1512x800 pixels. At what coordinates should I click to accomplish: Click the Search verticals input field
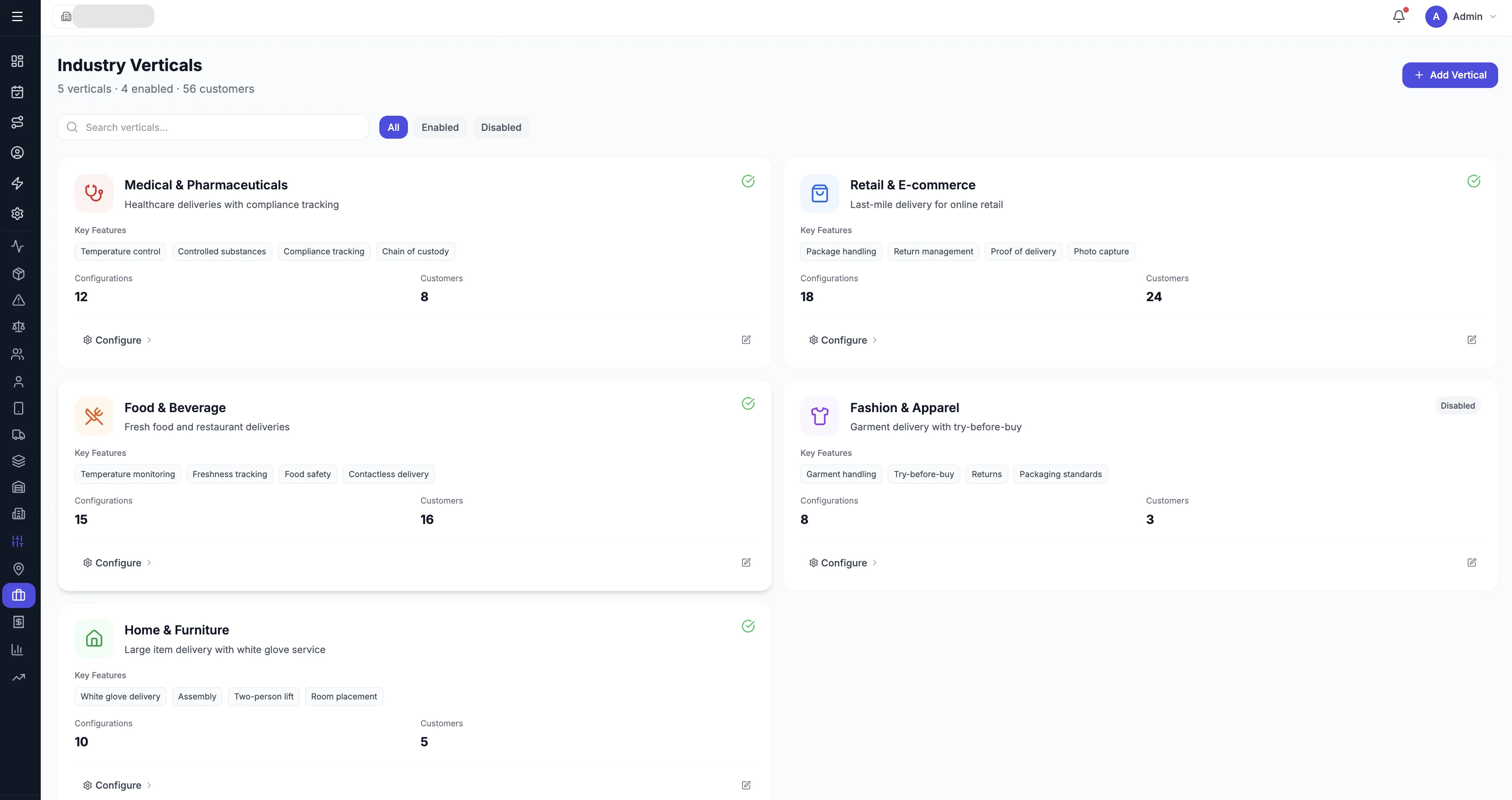[213, 127]
